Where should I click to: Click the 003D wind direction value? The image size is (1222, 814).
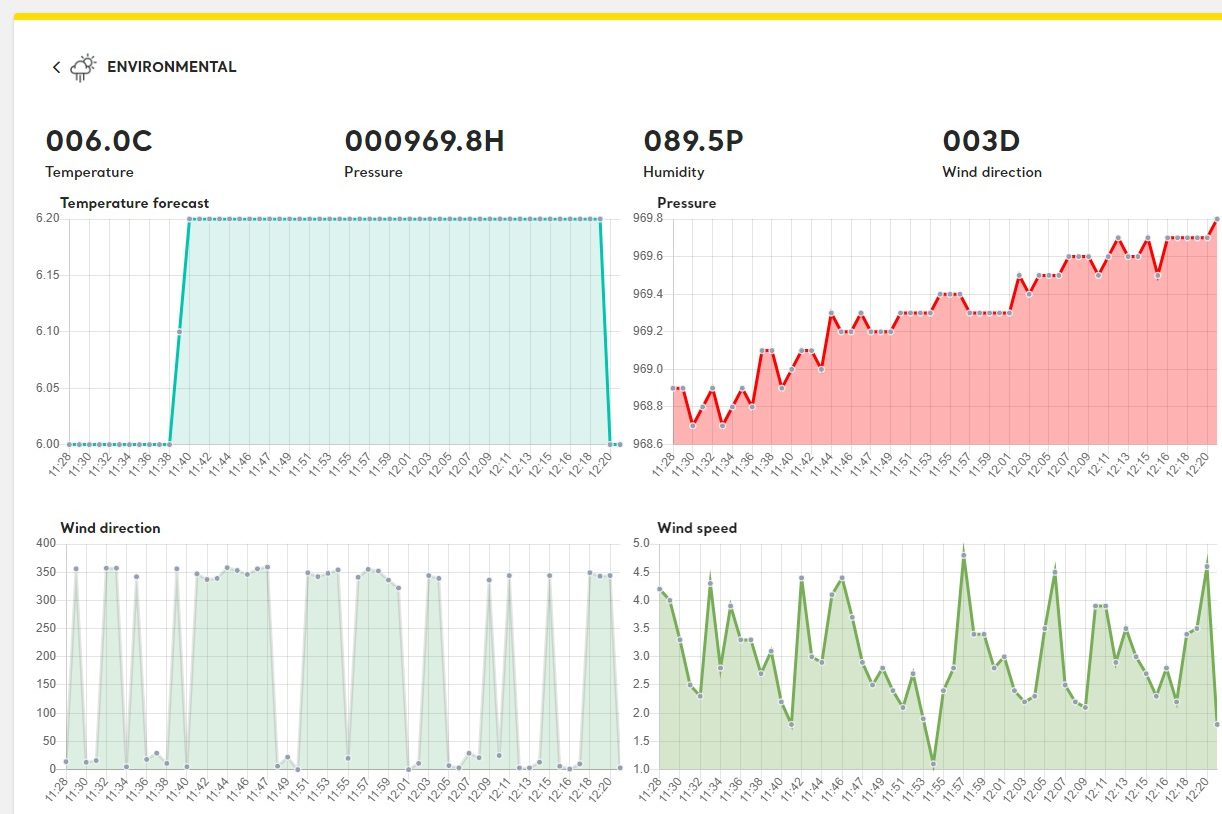tap(981, 141)
